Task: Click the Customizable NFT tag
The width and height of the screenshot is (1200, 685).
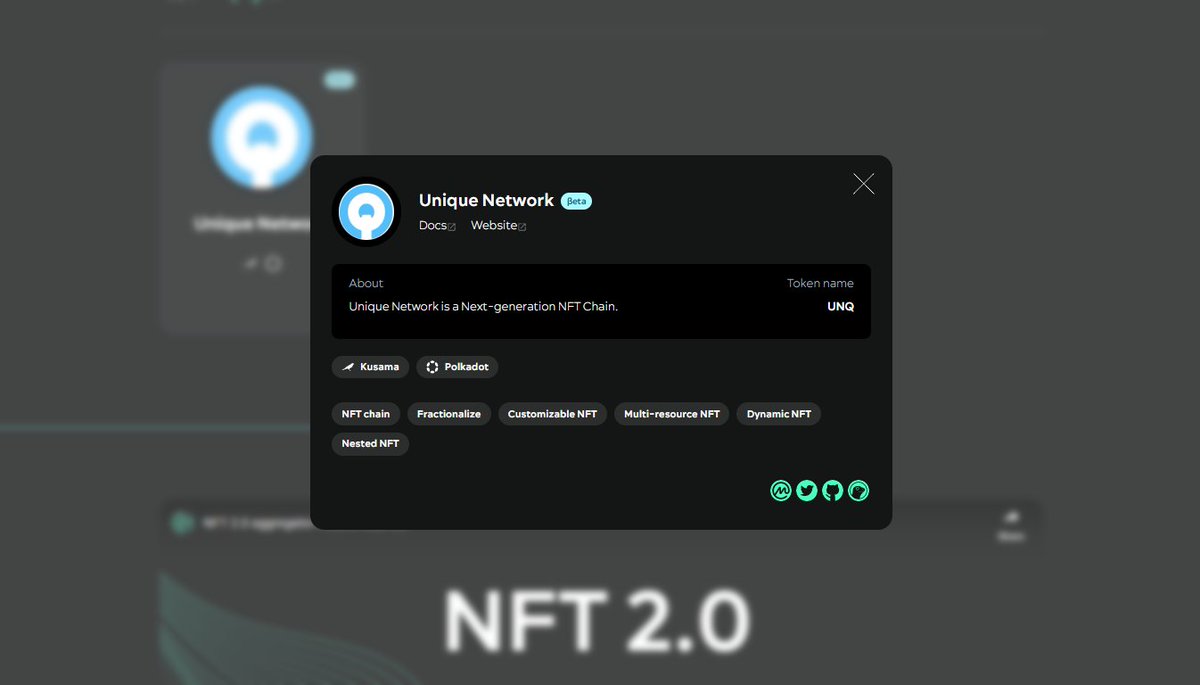Action: click(x=552, y=414)
